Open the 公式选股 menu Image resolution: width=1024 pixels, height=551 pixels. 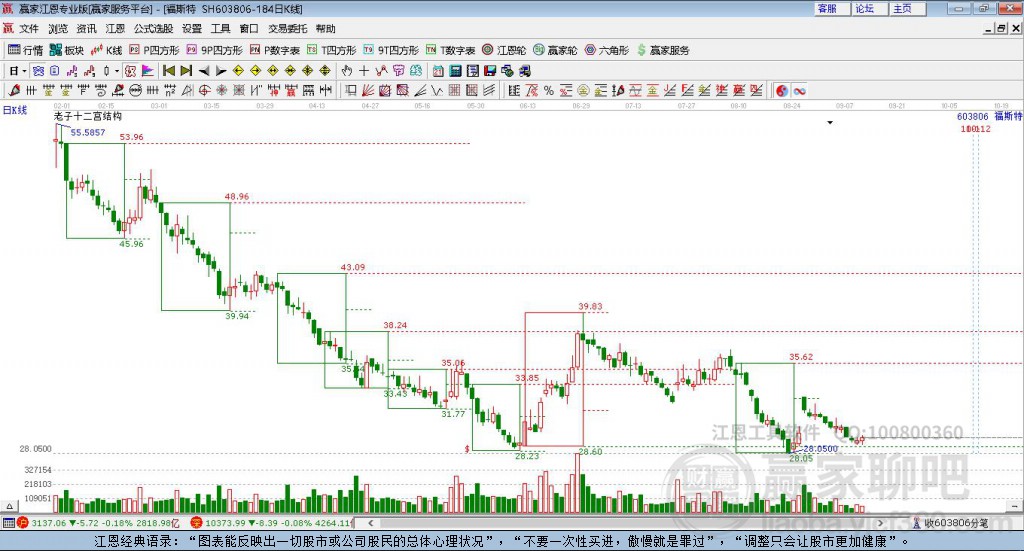(153, 29)
